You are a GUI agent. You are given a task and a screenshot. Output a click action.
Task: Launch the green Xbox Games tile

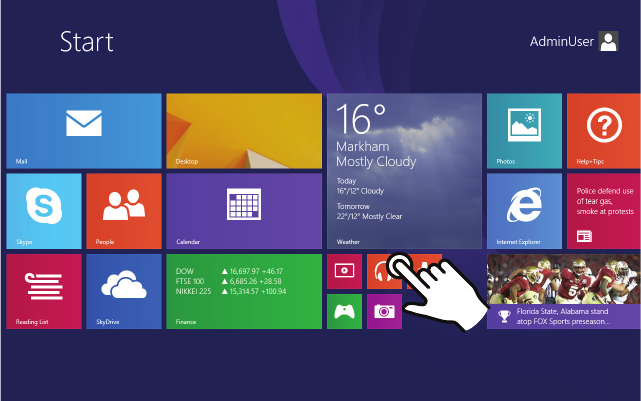(x=344, y=311)
